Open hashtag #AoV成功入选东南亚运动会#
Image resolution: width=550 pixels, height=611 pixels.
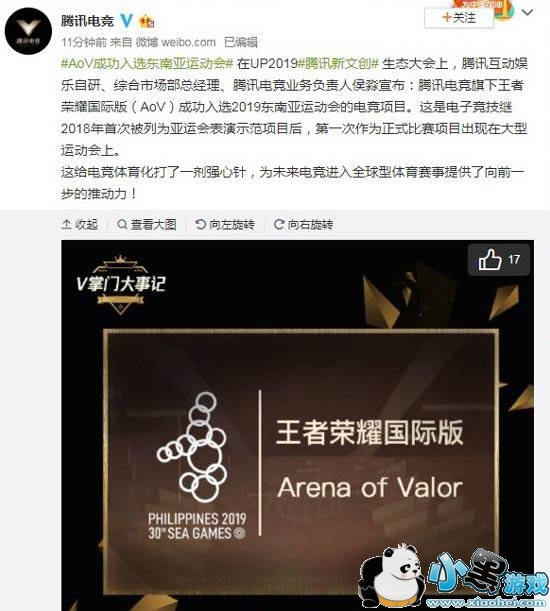[147, 63]
